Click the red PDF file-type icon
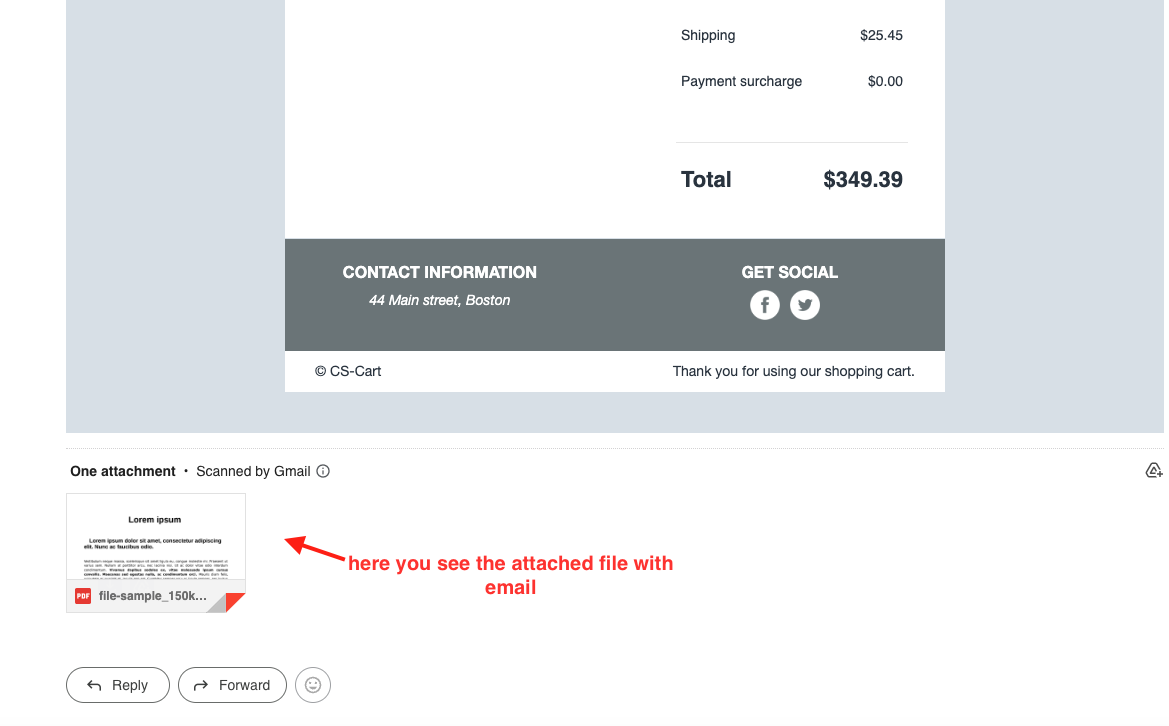The width and height of the screenshot is (1169, 726). click(83, 596)
